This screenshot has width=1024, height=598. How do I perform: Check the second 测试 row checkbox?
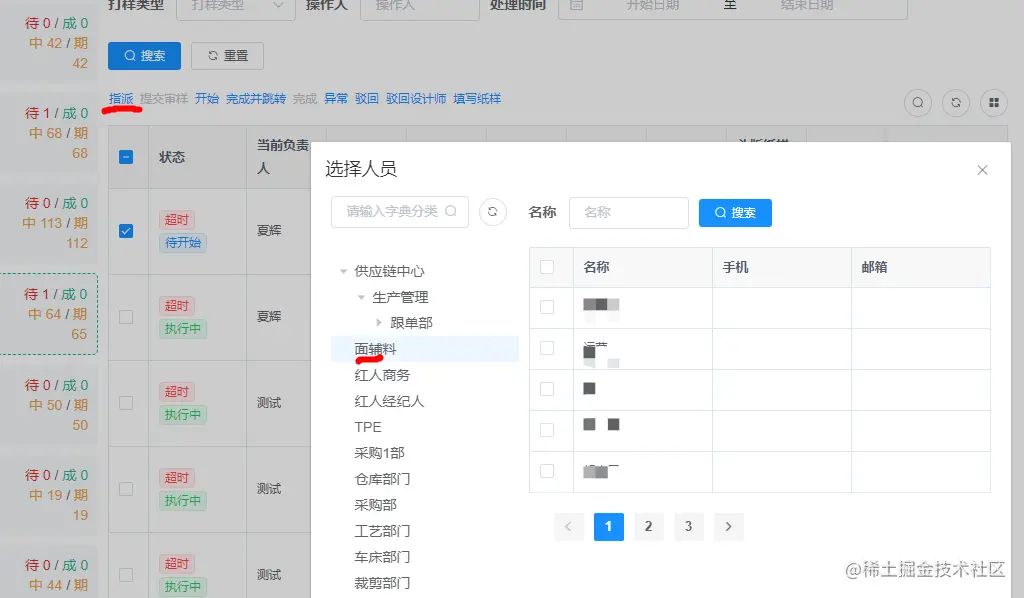[126, 489]
